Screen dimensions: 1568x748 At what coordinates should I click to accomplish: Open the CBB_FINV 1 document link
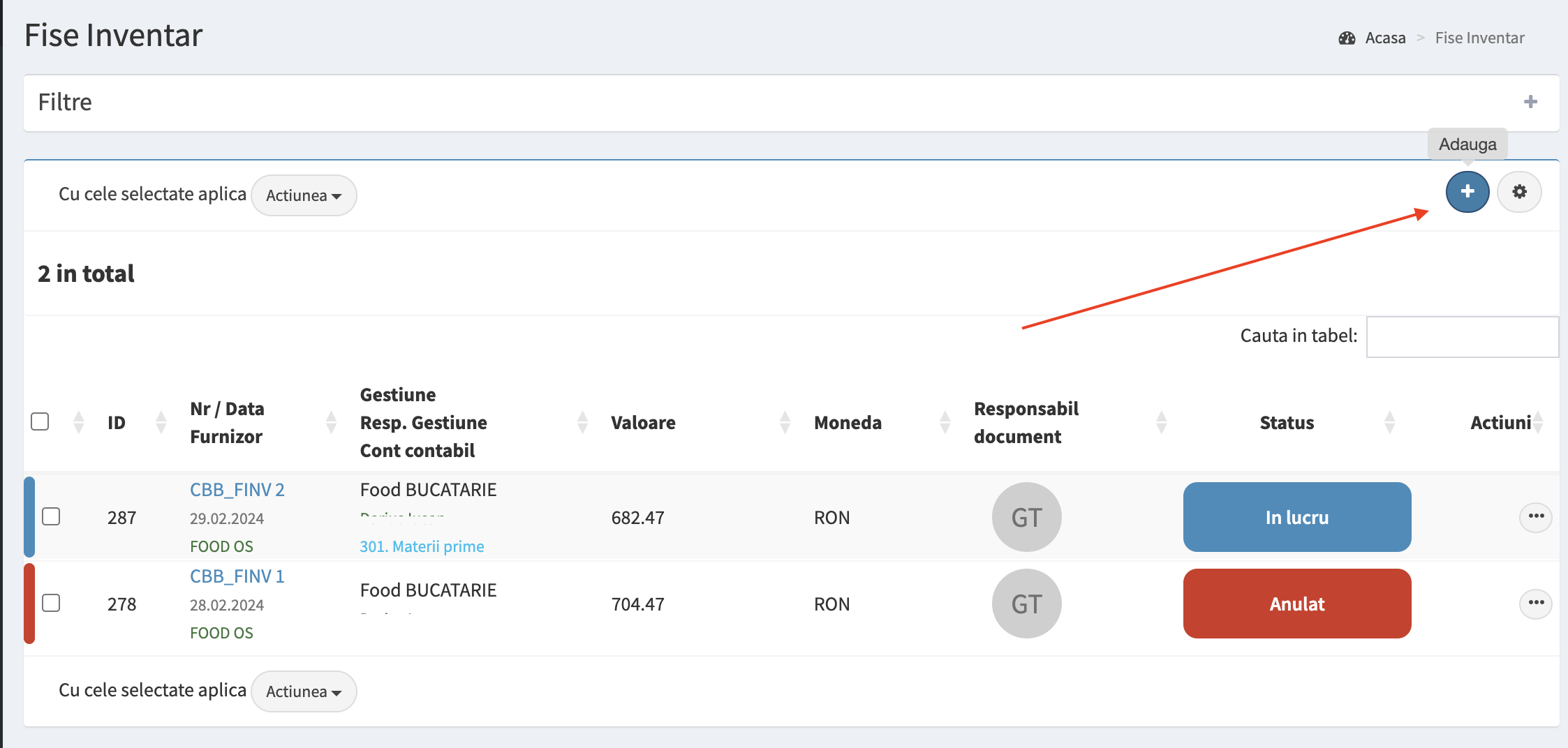tap(237, 576)
